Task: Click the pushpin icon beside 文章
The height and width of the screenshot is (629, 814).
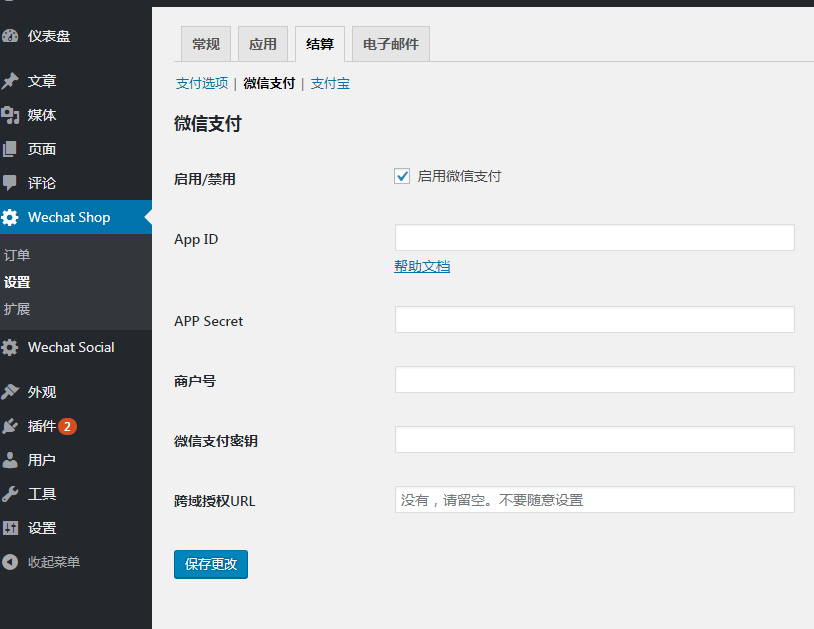Action: coord(10,81)
